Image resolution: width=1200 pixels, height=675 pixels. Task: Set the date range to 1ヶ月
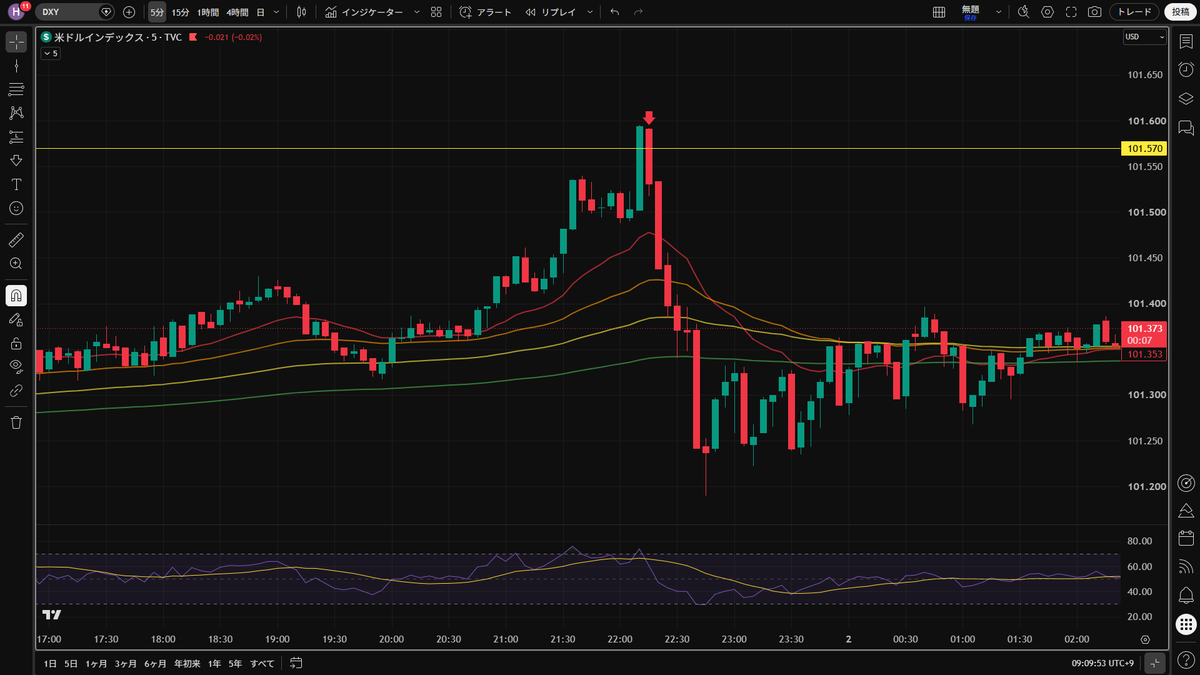pos(96,663)
